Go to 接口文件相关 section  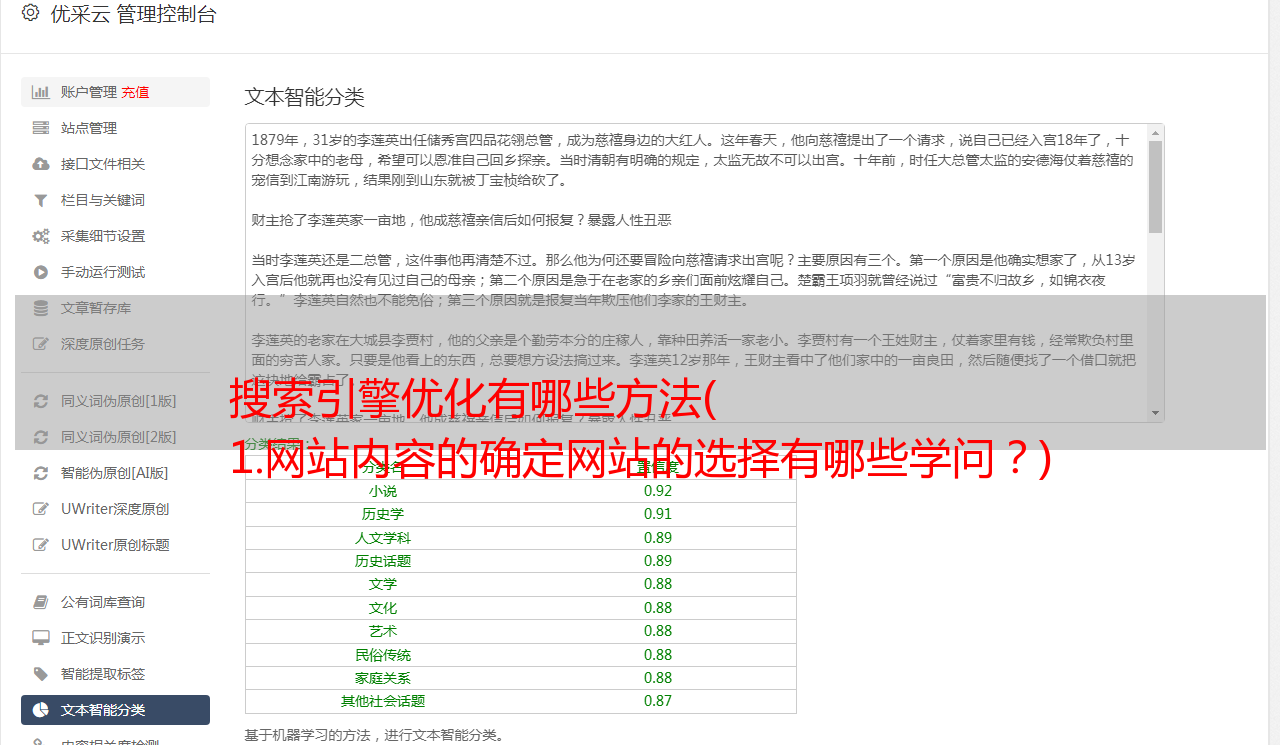(x=115, y=164)
